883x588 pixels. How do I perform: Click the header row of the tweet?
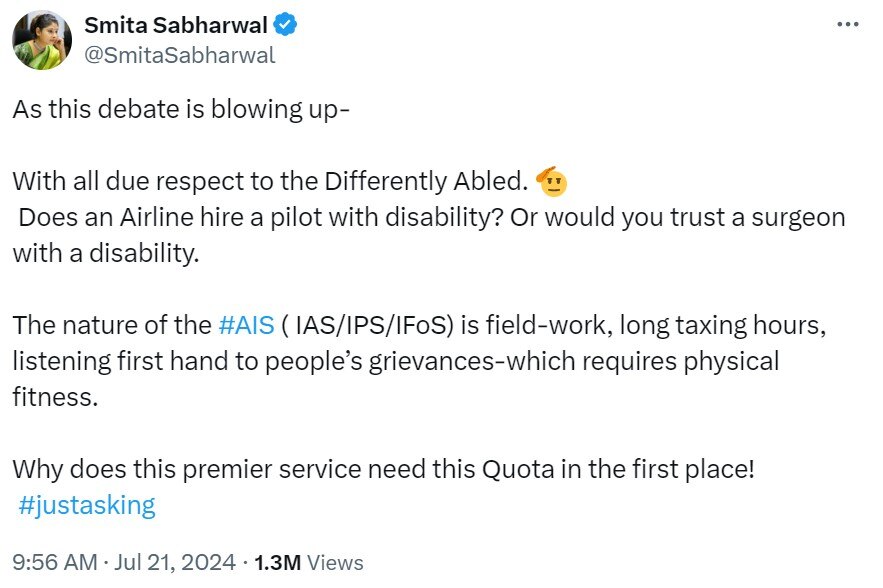pyautogui.click(x=440, y=38)
